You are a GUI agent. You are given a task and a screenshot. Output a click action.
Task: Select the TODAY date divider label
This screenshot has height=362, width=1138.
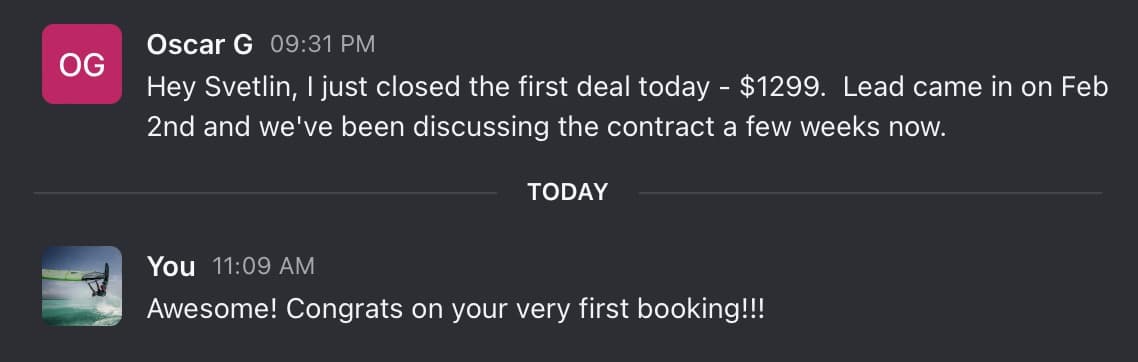click(568, 192)
